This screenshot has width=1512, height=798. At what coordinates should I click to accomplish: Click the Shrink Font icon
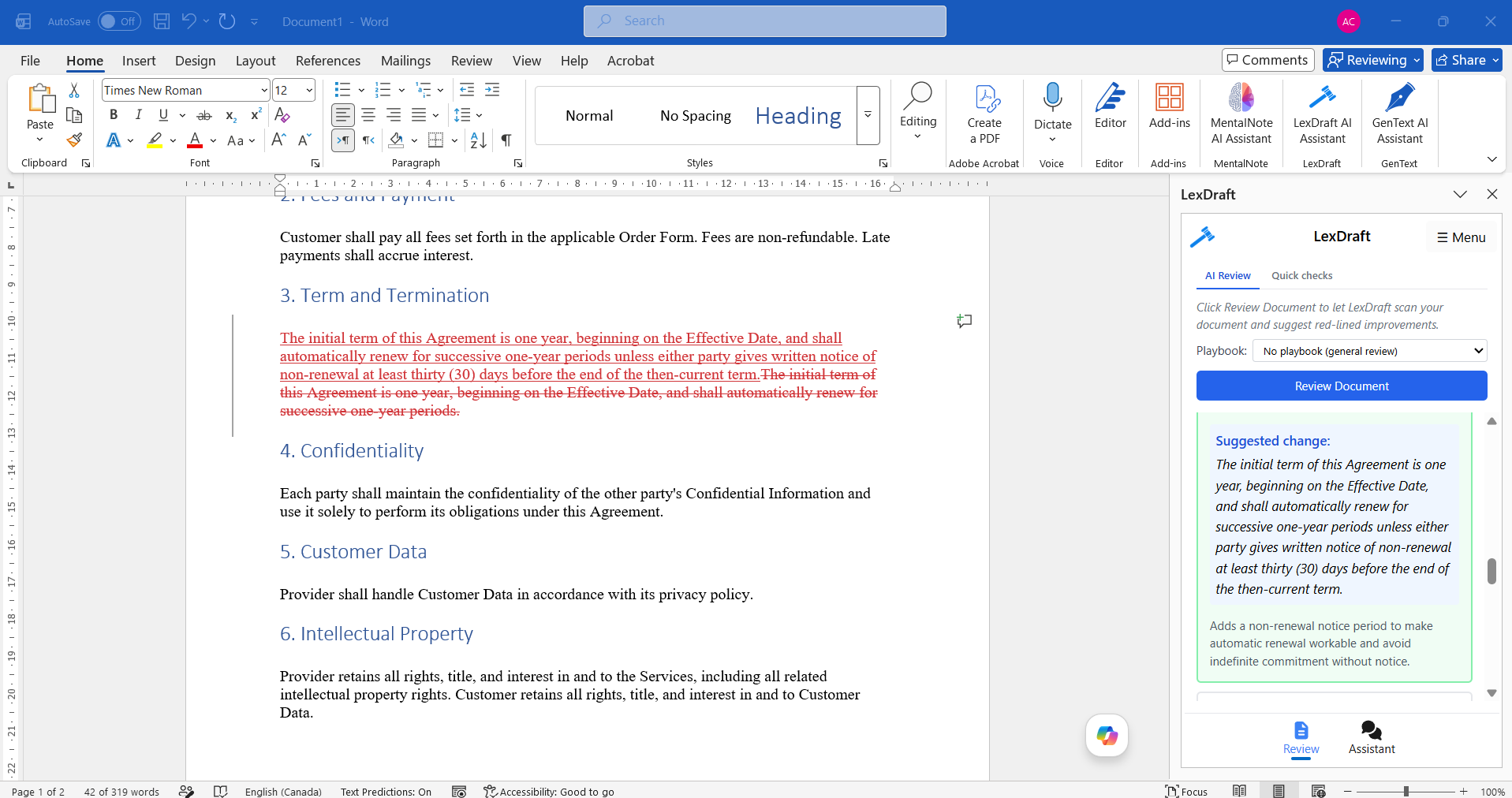304,140
